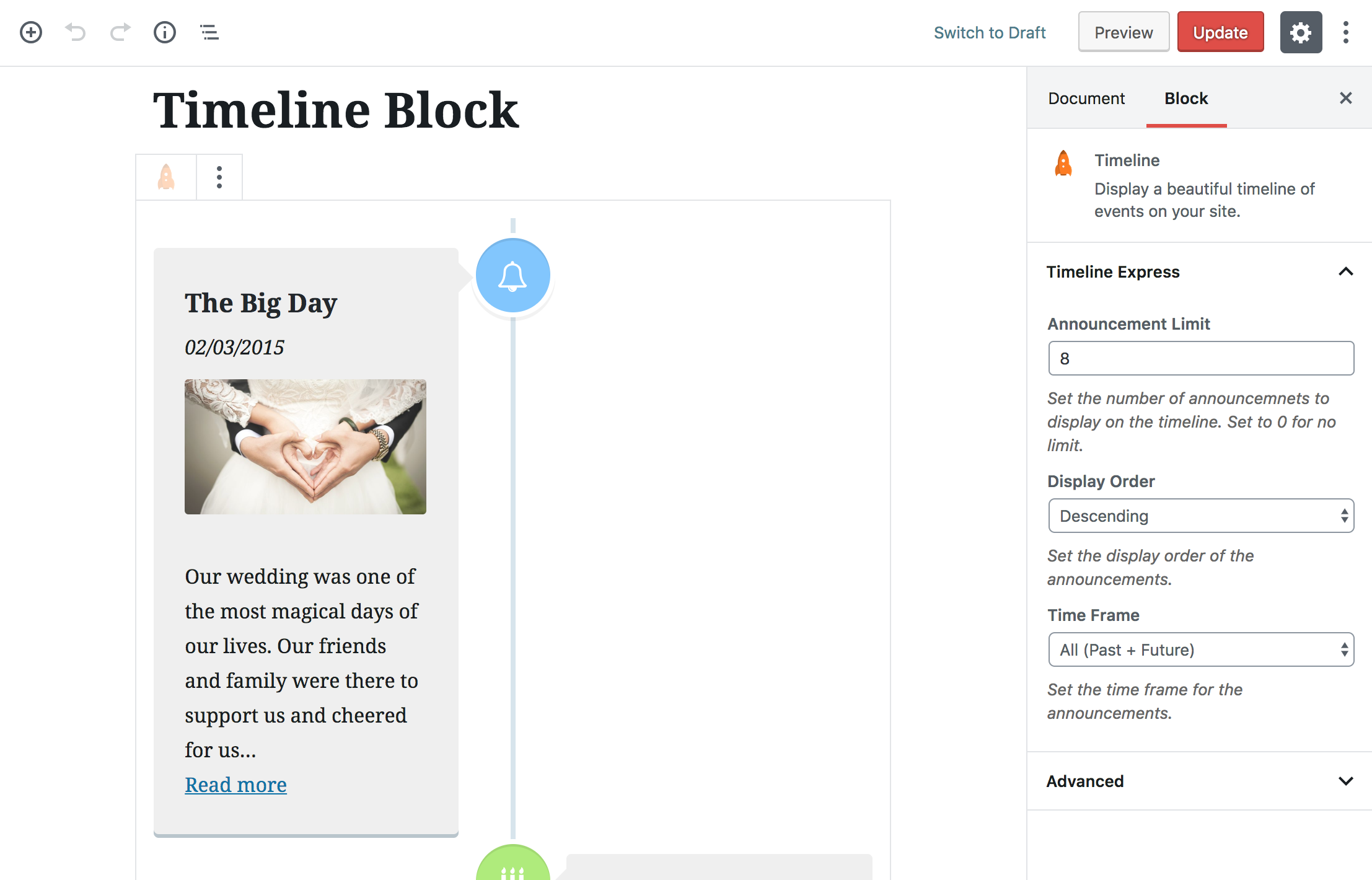Click the Document tab in sidebar
The image size is (1372, 880).
(x=1086, y=98)
